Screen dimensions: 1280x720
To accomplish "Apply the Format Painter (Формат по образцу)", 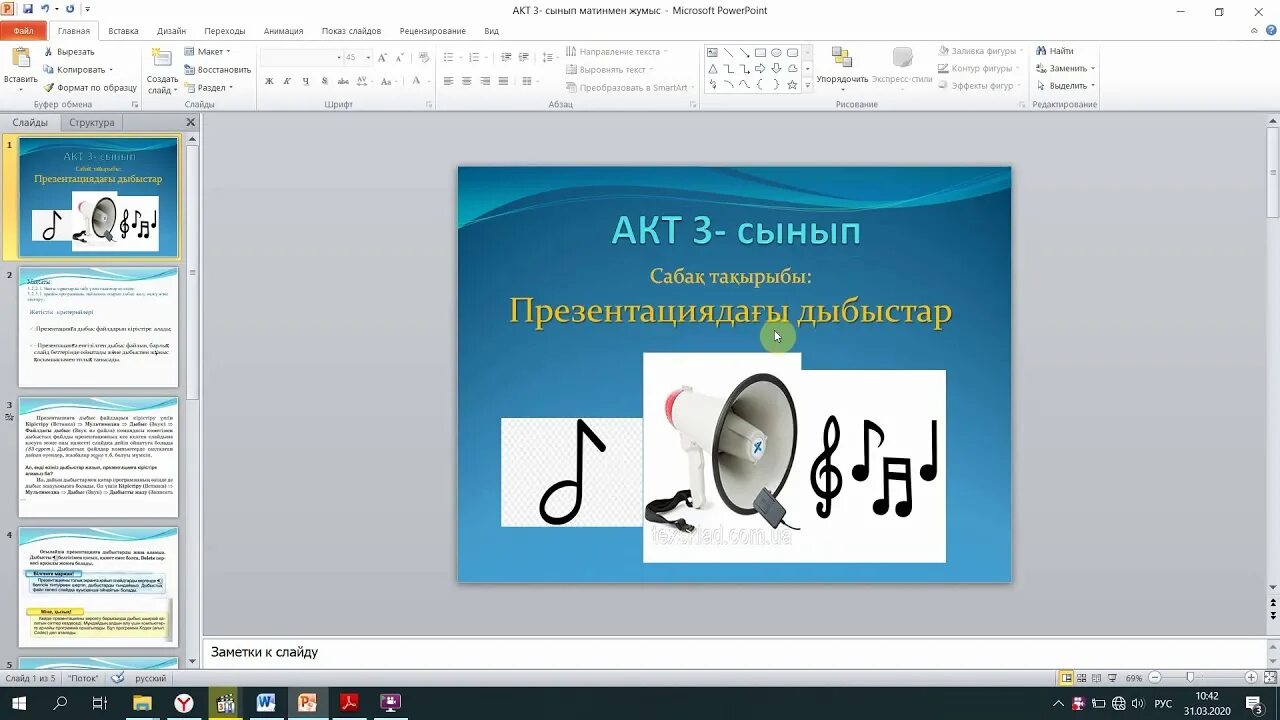I will [x=90, y=88].
